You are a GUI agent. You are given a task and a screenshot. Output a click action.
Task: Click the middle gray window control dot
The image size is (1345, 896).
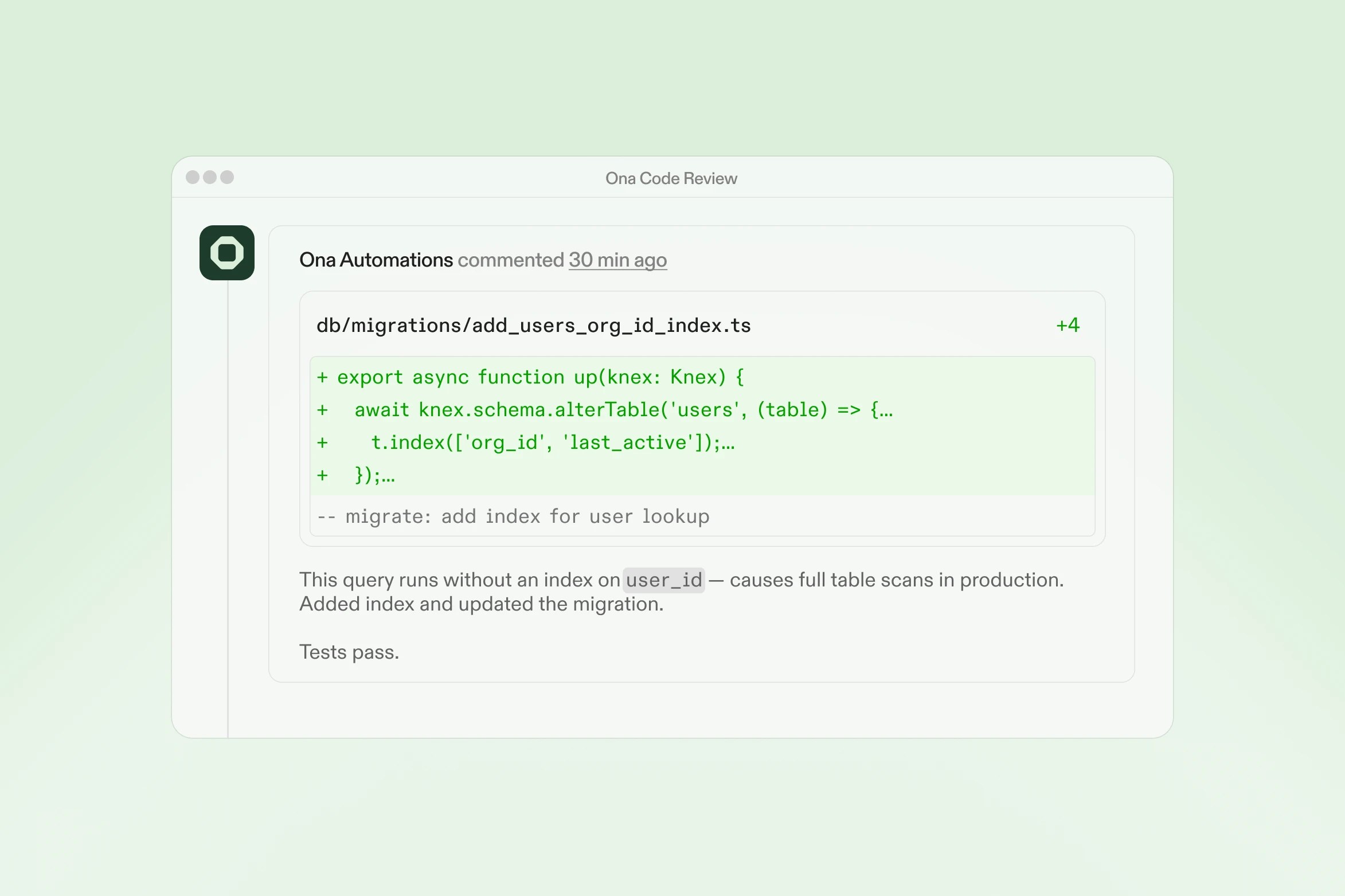tap(210, 178)
